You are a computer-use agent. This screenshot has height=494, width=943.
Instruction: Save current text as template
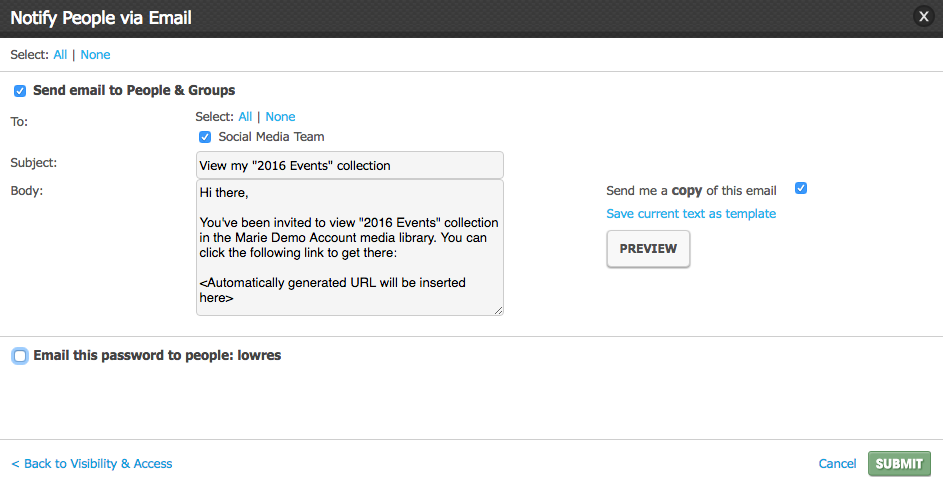pyautogui.click(x=691, y=214)
